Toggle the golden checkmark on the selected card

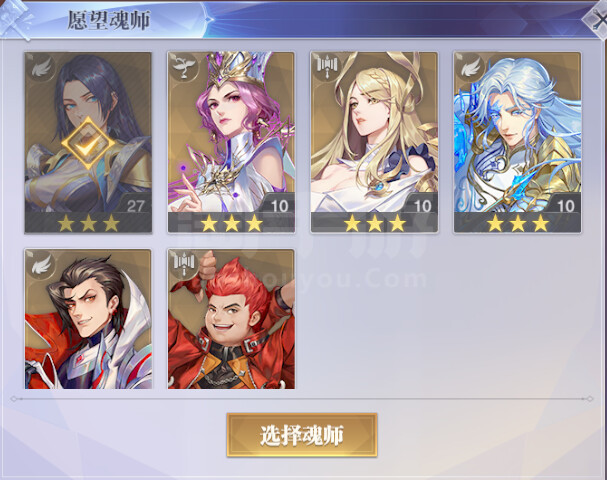click(88, 143)
